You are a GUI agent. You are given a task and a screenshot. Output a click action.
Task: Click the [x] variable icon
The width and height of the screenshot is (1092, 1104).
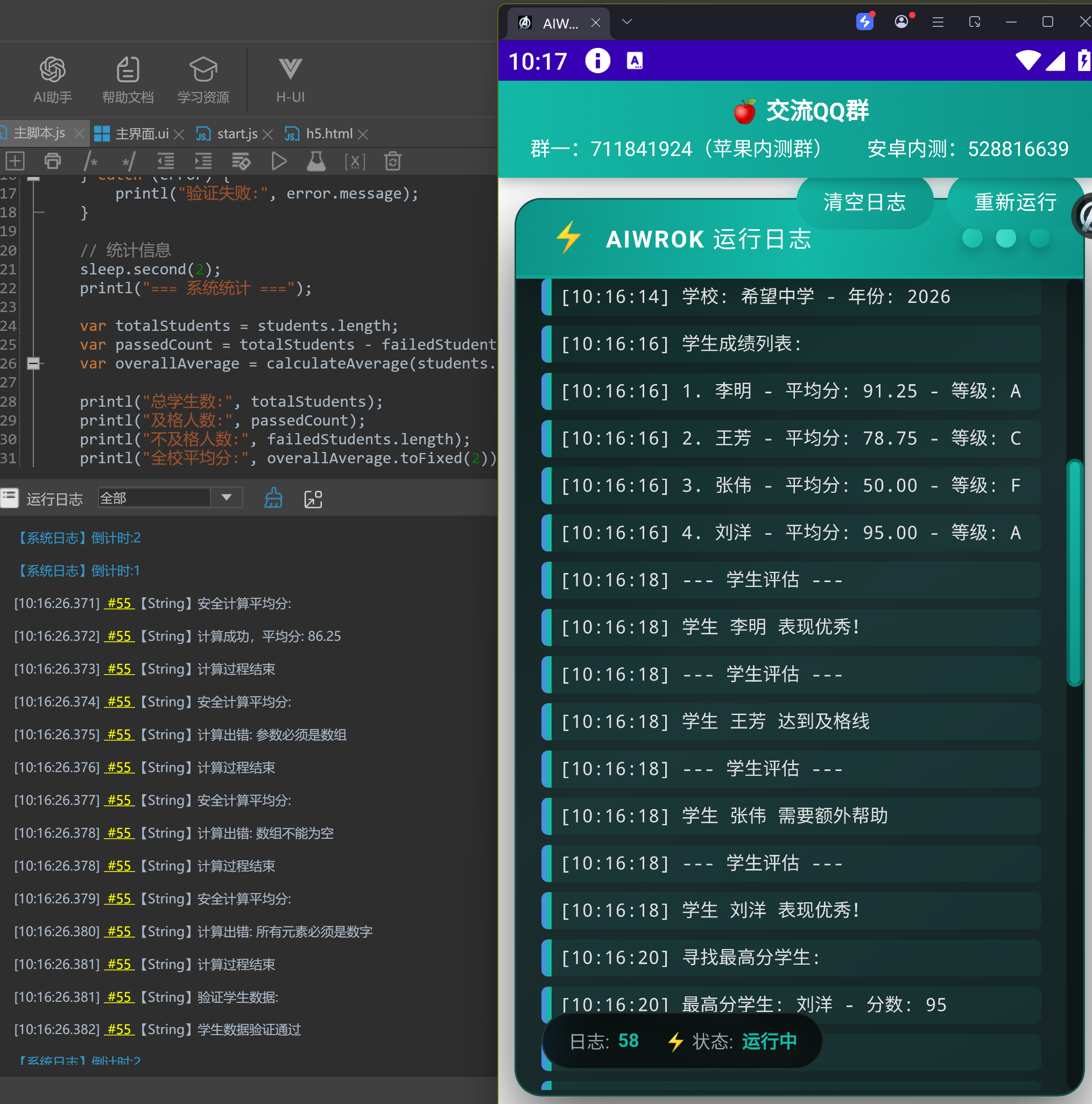click(355, 161)
